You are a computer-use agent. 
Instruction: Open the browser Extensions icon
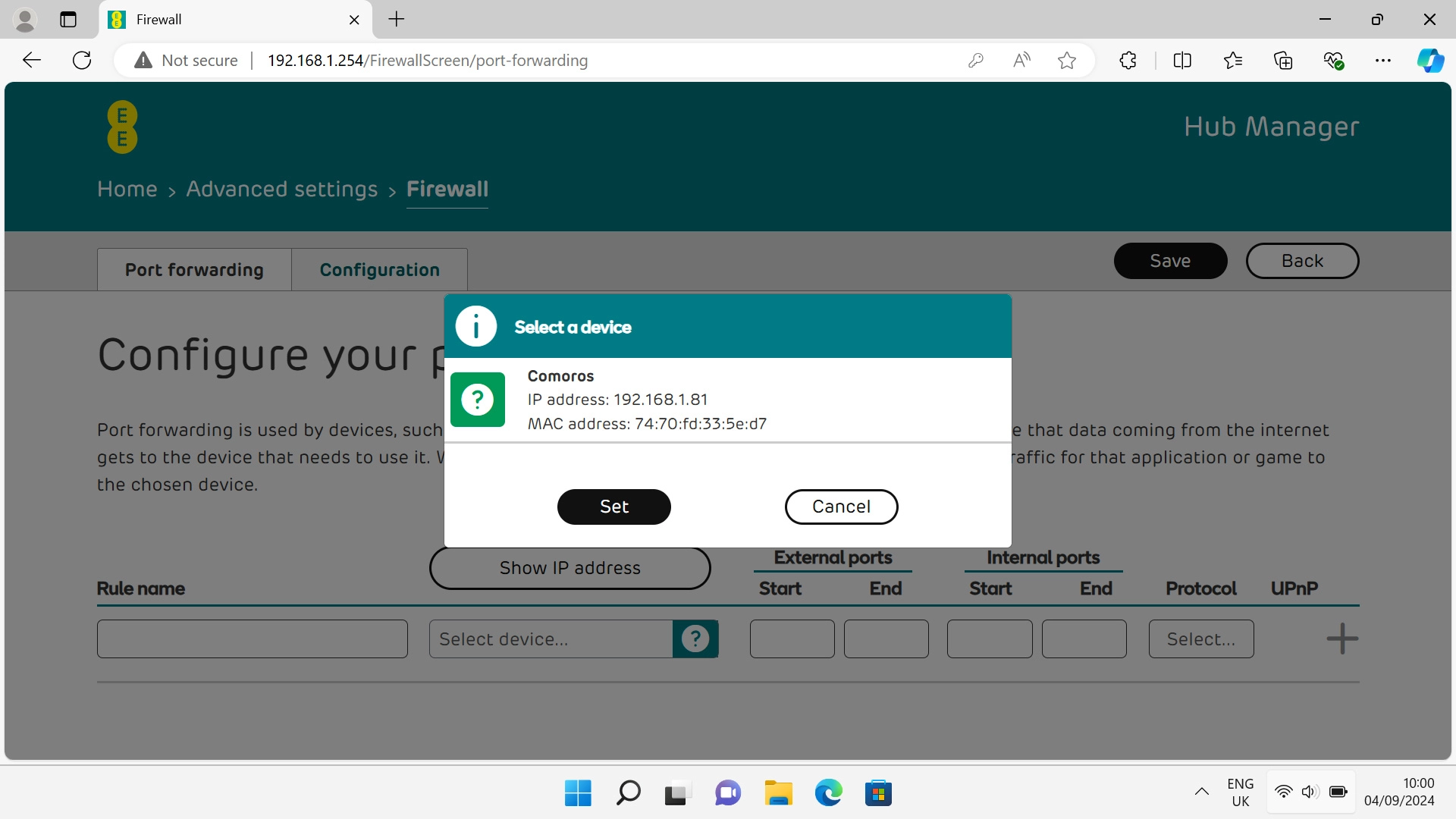[1127, 61]
